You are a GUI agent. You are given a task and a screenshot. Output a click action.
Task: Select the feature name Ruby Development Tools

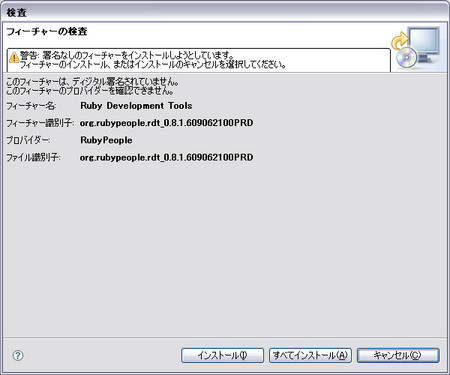[136, 106]
